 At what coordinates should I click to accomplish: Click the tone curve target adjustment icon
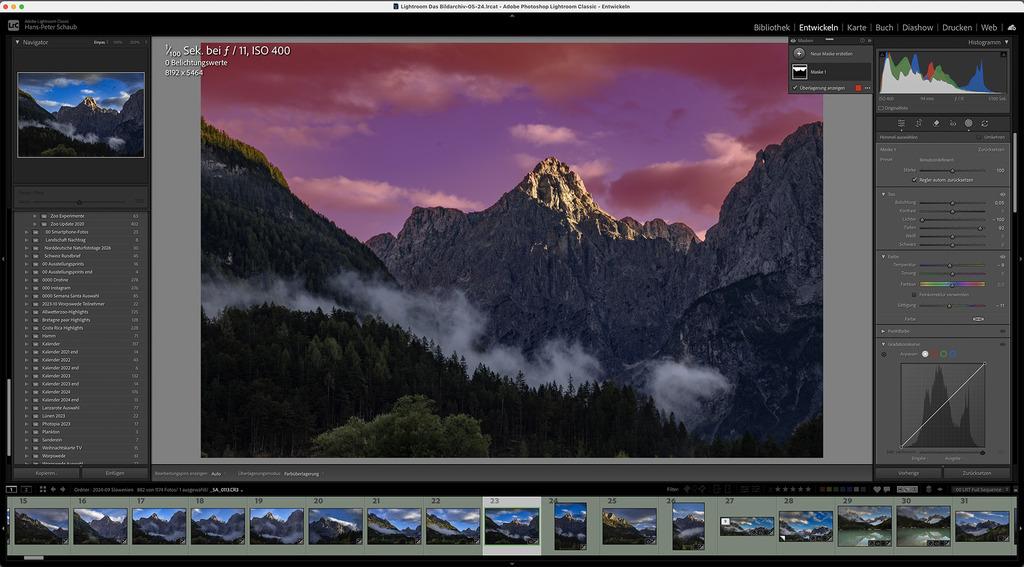[884, 354]
